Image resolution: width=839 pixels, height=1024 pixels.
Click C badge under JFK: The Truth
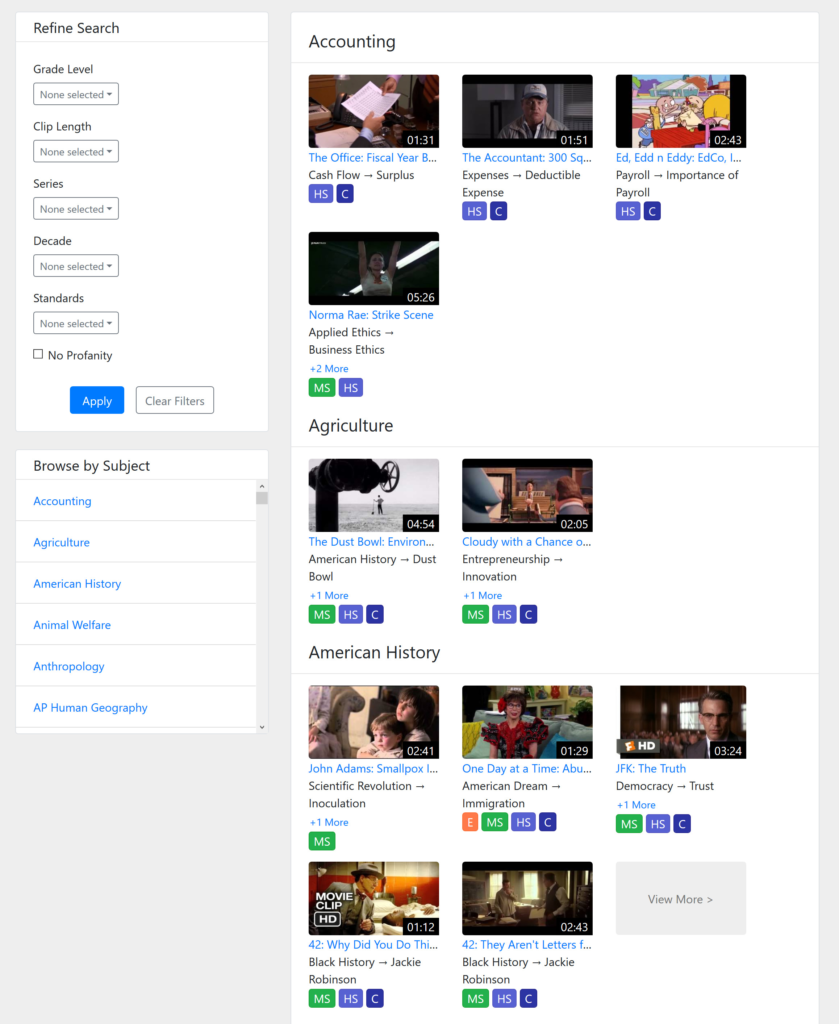(682, 824)
